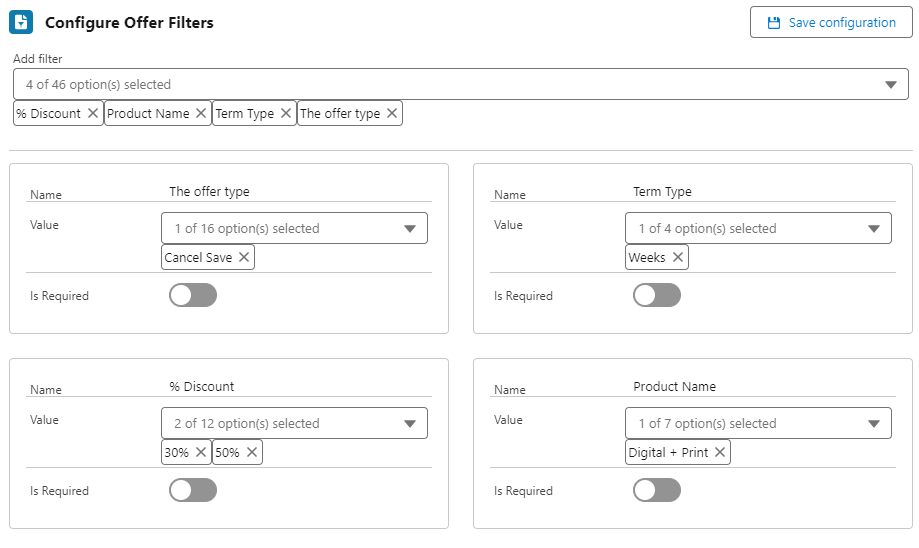
Task: Enable Is Required for % Discount
Action: [x=193, y=490]
